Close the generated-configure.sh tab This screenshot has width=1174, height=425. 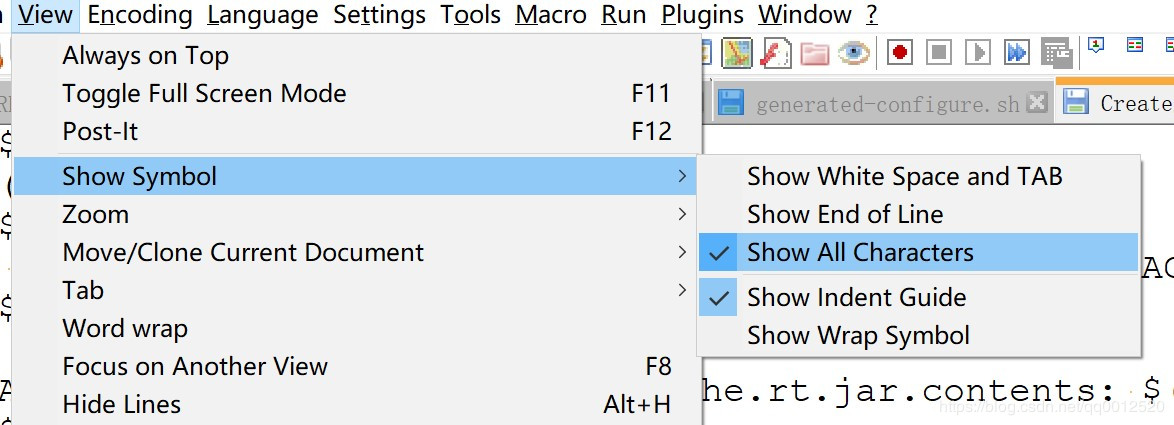point(1037,102)
